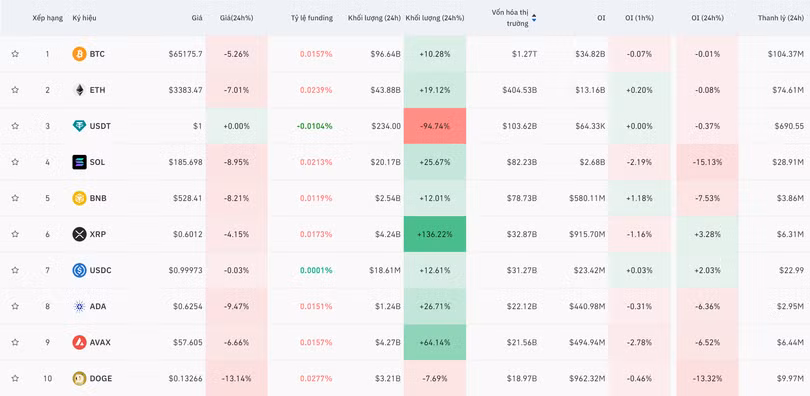Click the Ethereum coin logo
This screenshot has width=810, height=396.
click(79, 90)
